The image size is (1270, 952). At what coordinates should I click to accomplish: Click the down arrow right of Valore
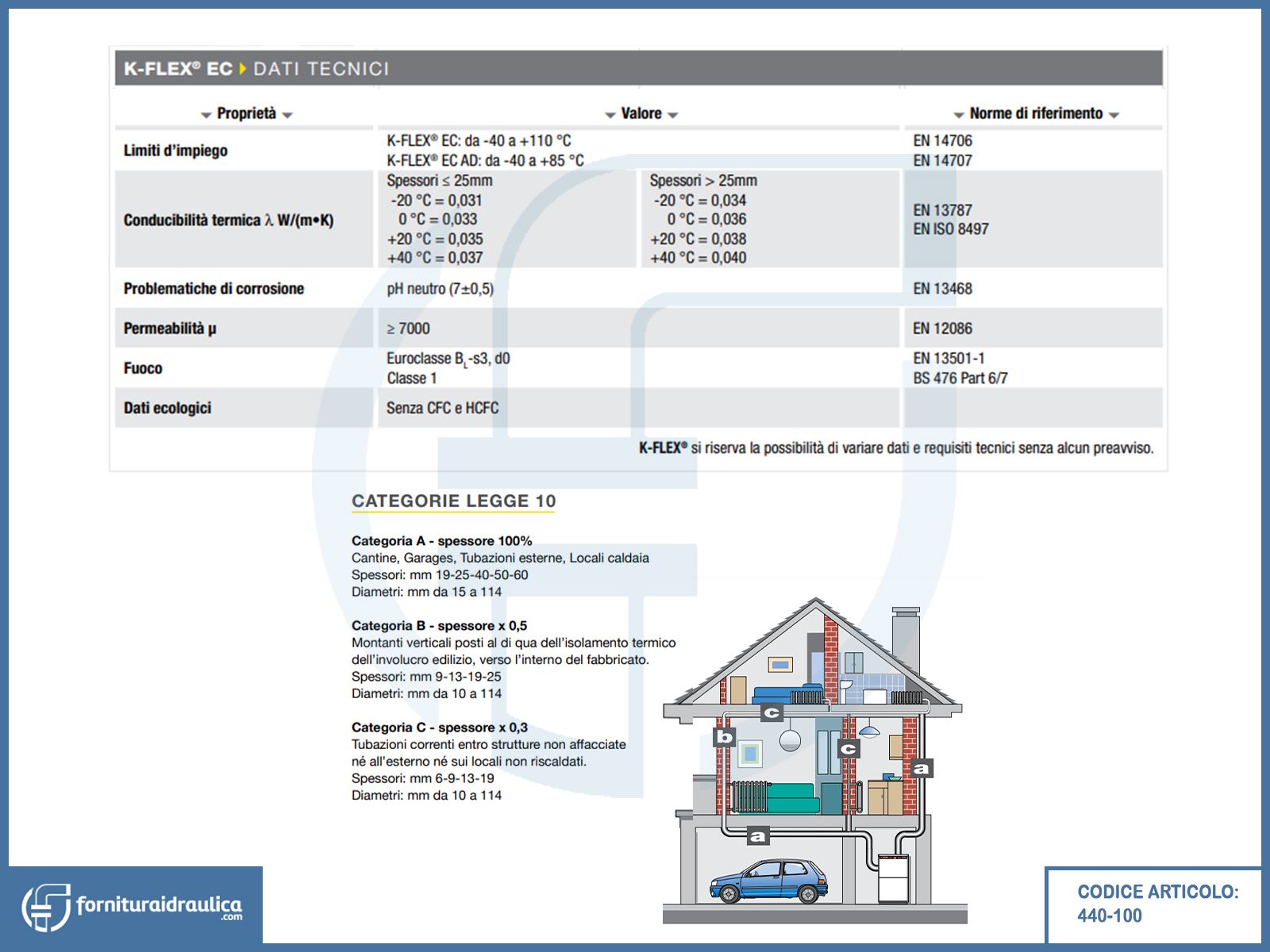click(673, 115)
